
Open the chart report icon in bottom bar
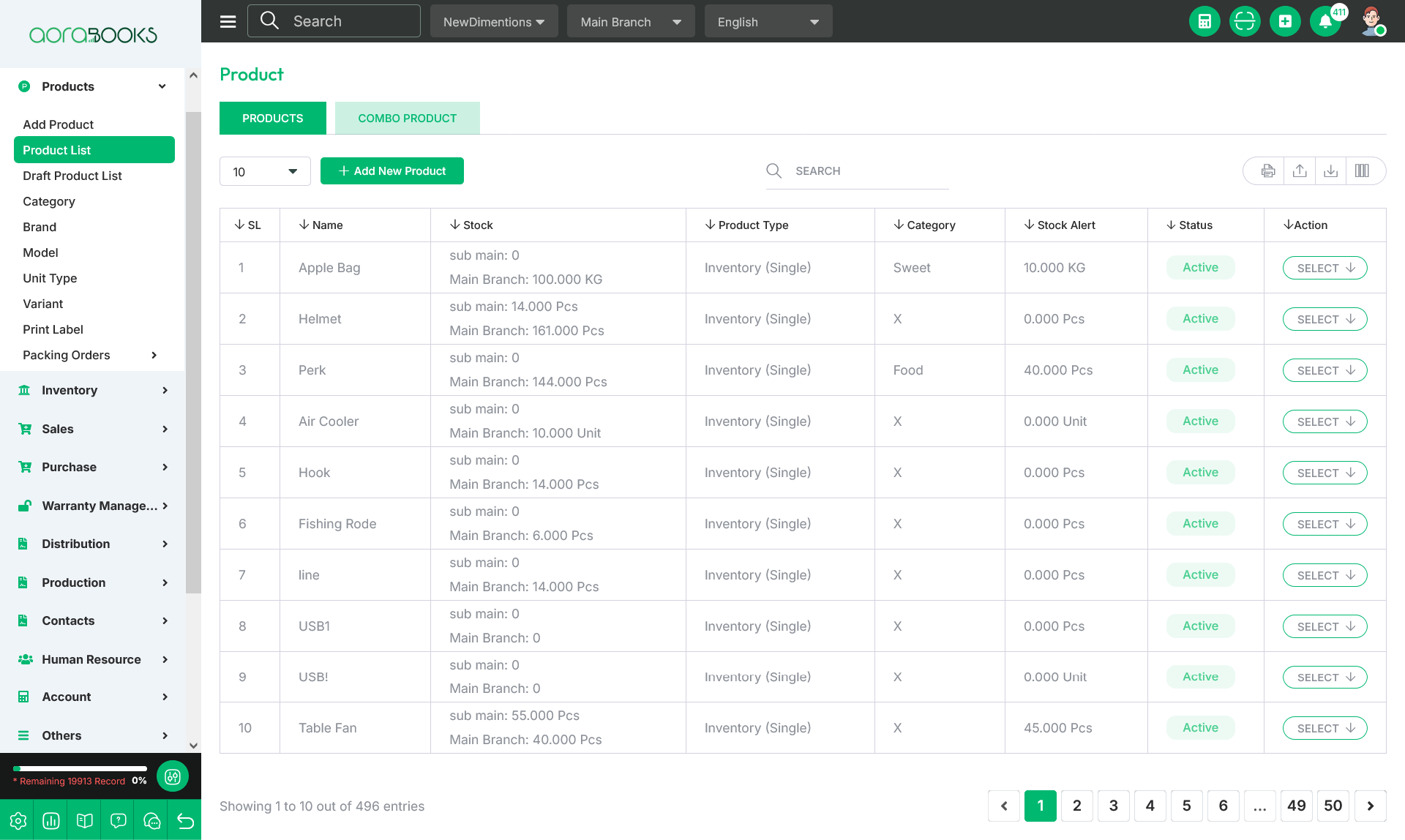click(x=51, y=820)
